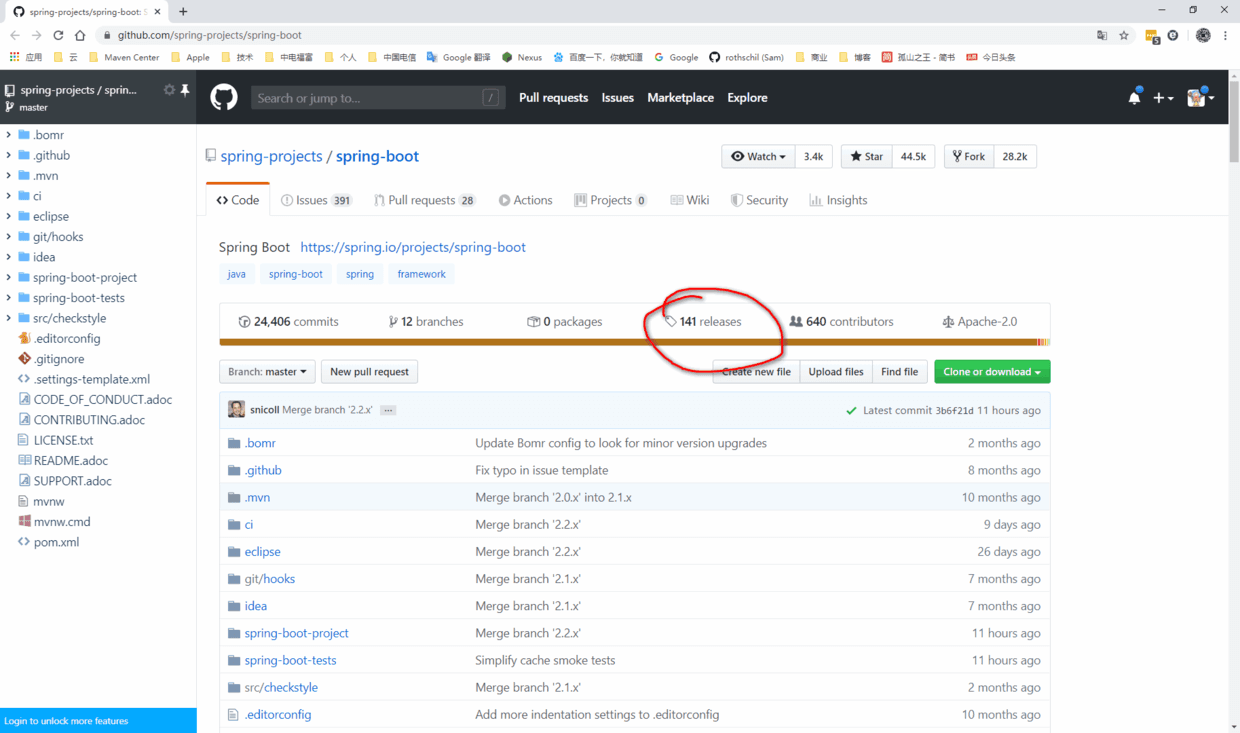Open the Pull requests repo tab
1240x733 pixels.
(425, 200)
